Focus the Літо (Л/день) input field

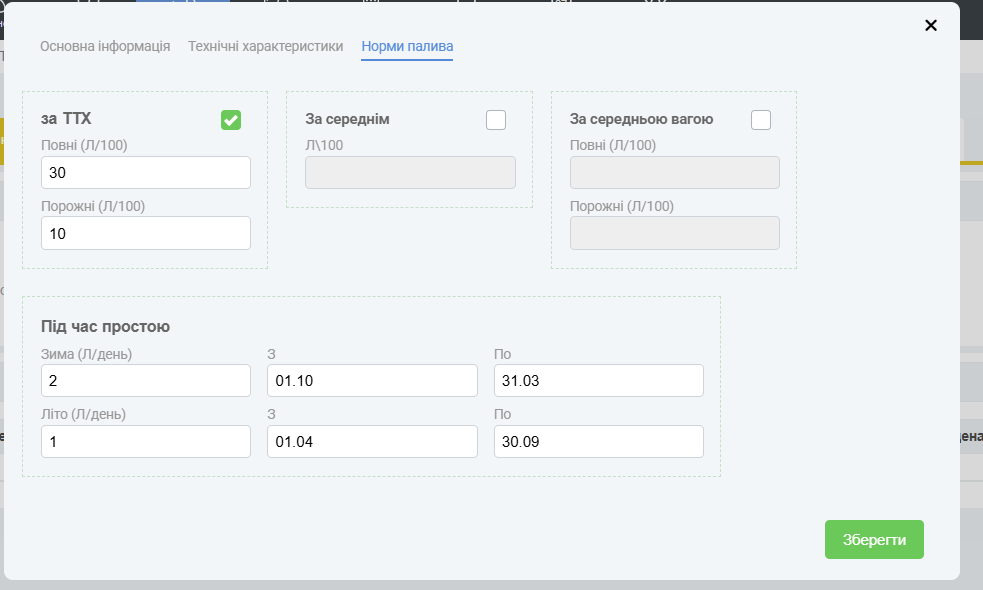pos(146,442)
